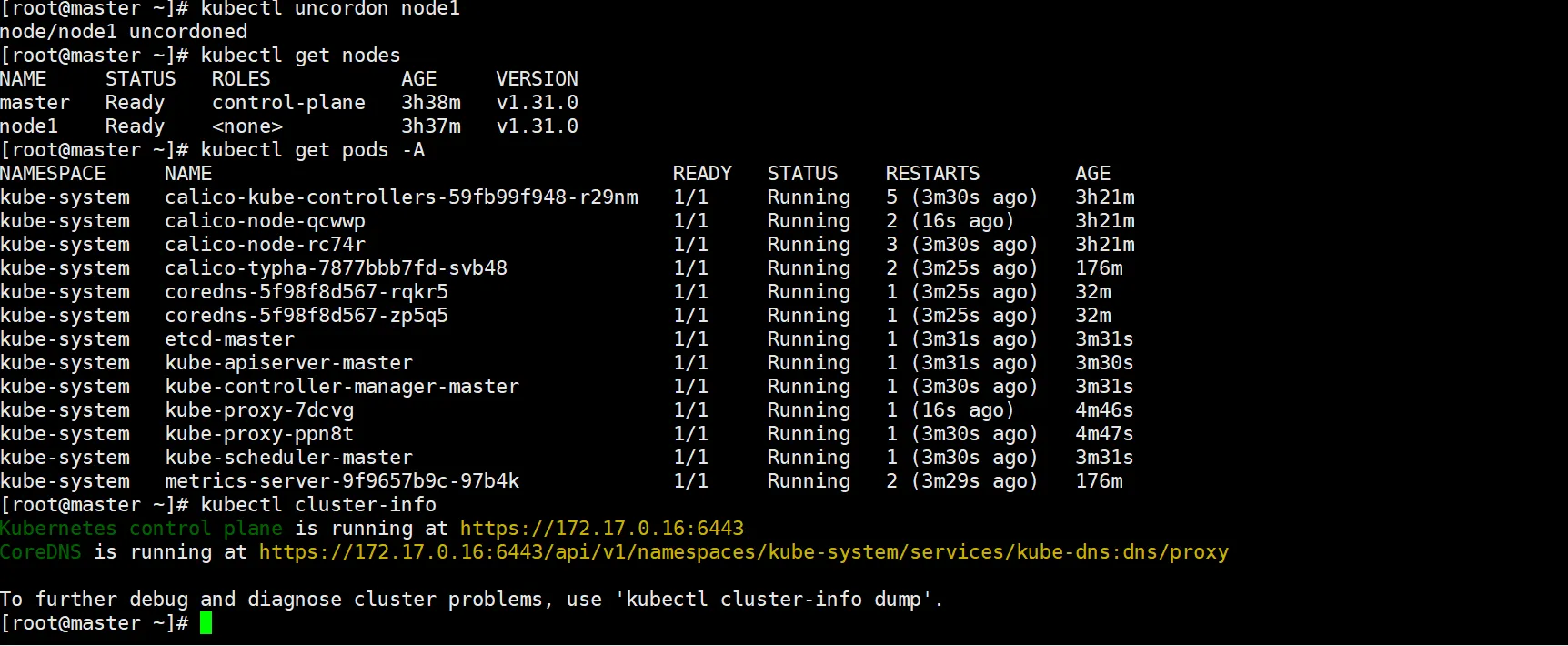The image size is (1568, 646).
Task: Click the RESTARTS column header
Action: [933, 174]
